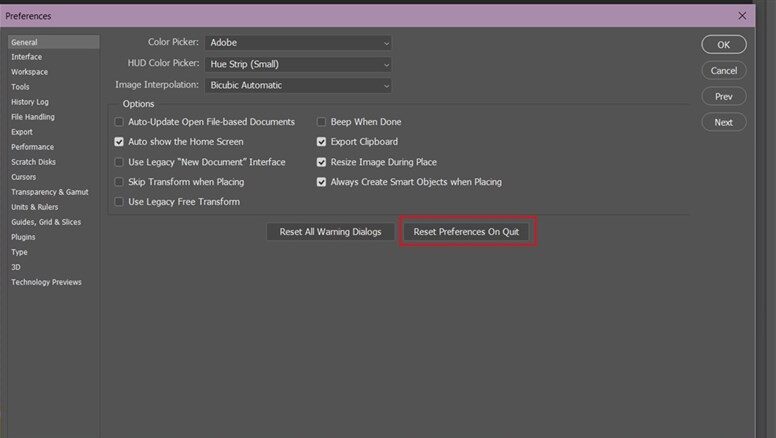This screenshot has height=438, width=776.
Task: Close the Preferences dialog window
Action: pyautogui.click(x=742, y=16)
